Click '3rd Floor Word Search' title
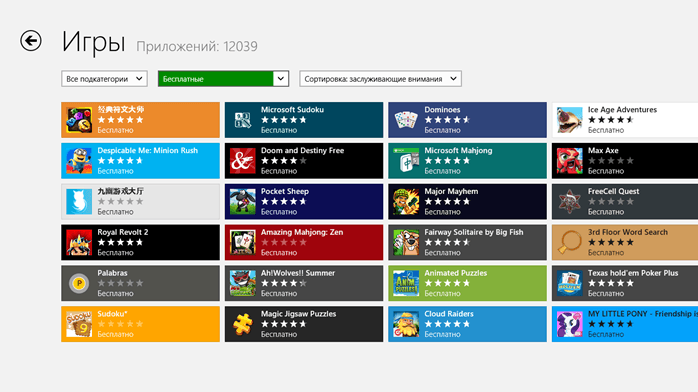 627,232
